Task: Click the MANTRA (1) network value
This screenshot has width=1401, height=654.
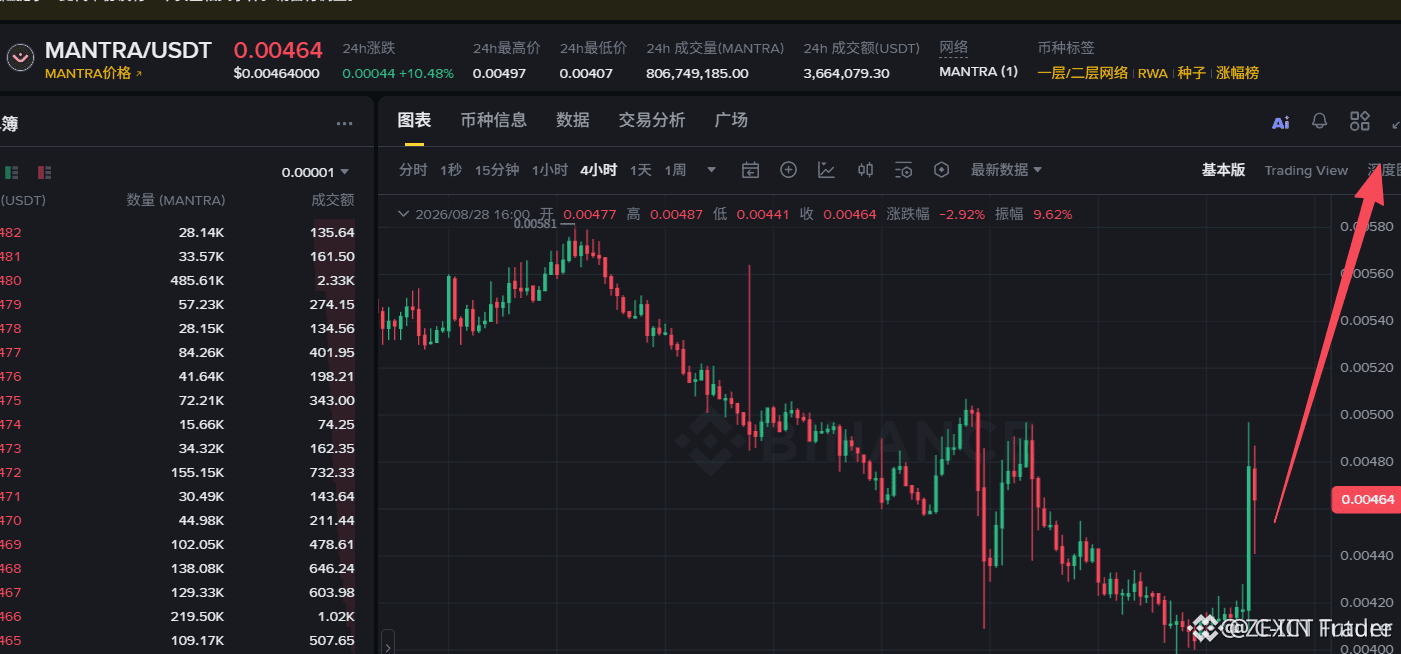Action: (x=979, y=72)
